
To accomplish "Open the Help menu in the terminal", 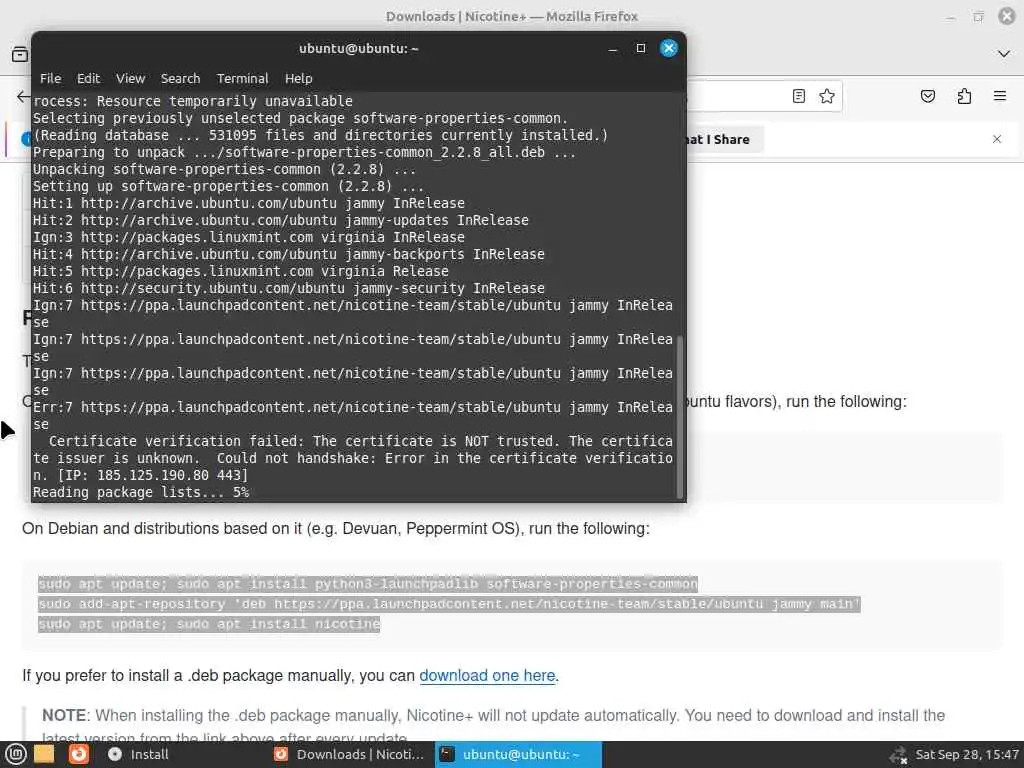I will [298, 78].
